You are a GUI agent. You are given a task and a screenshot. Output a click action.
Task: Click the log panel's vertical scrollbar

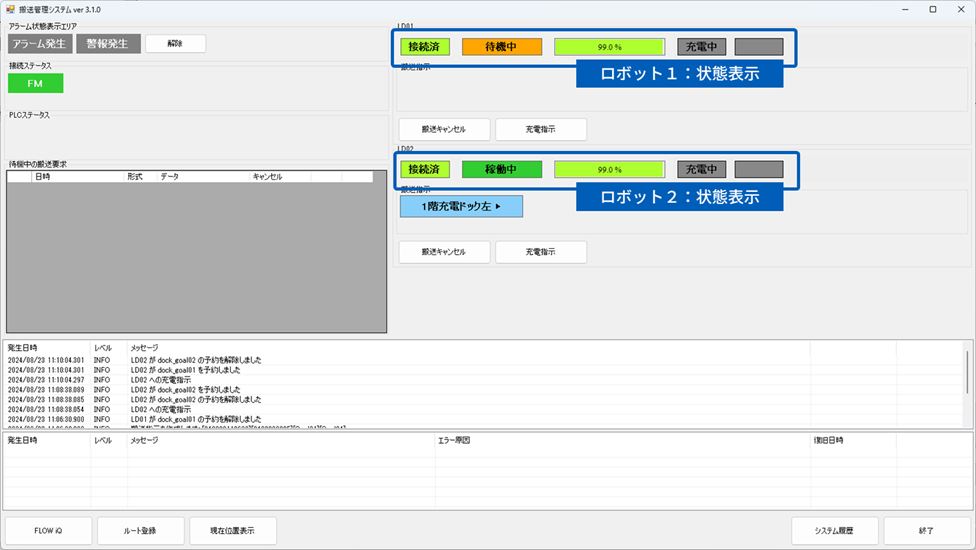[x=967, y=371]
